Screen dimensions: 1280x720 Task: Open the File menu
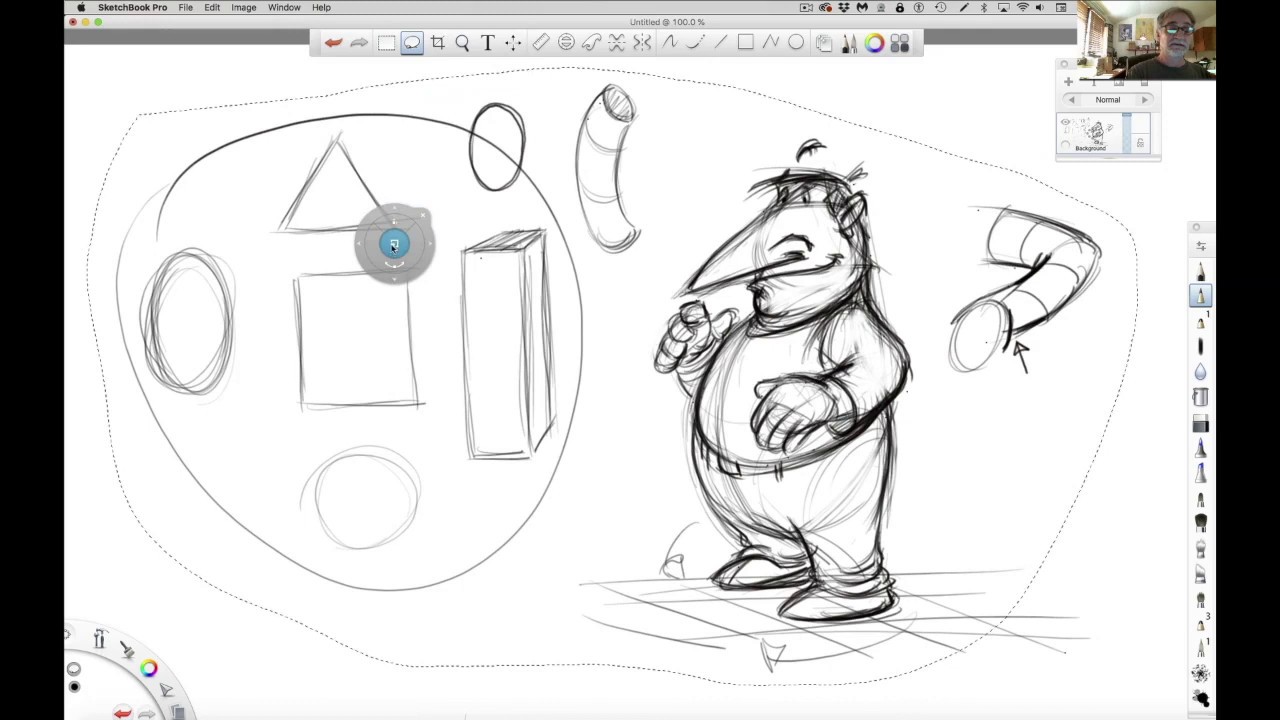click(x=186, y=7)
